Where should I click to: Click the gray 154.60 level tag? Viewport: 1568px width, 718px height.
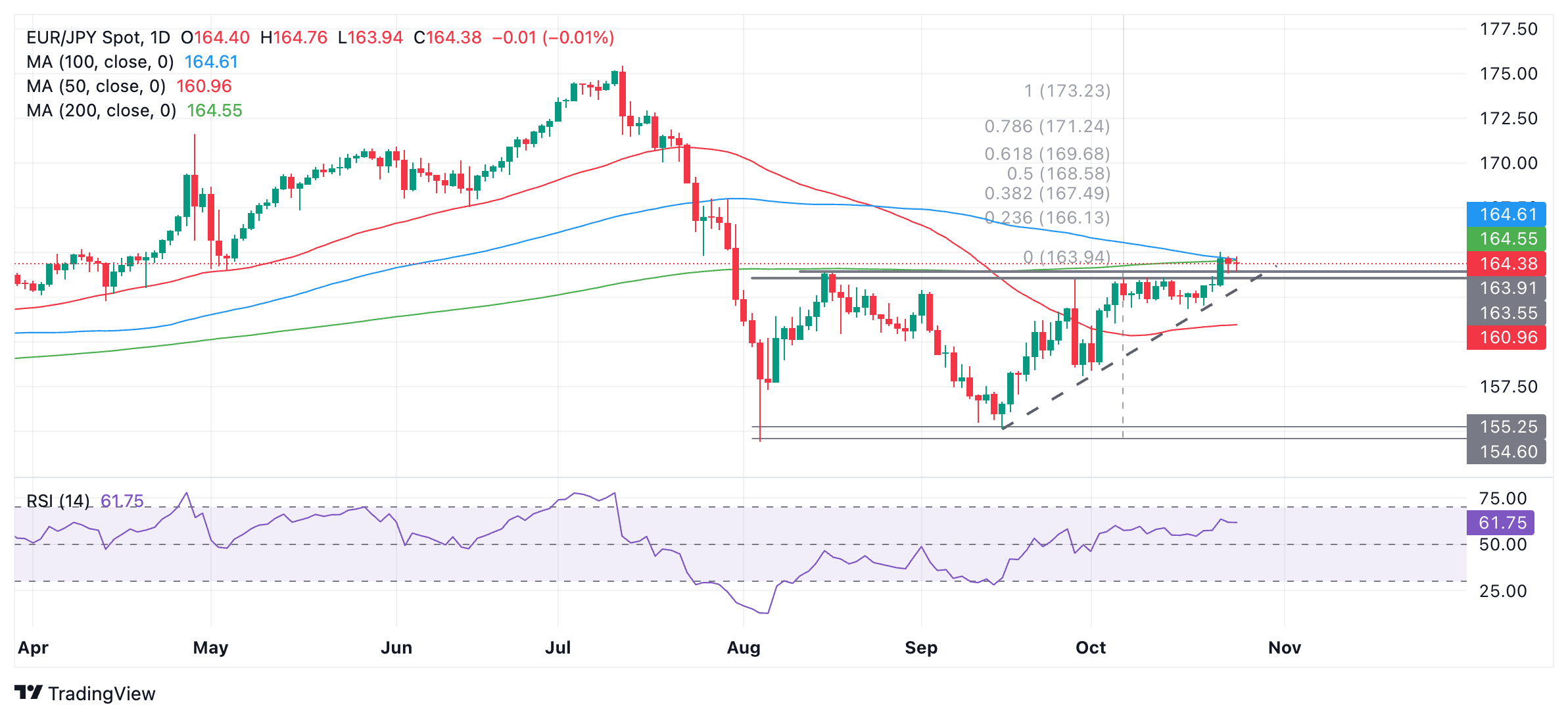1506,452
